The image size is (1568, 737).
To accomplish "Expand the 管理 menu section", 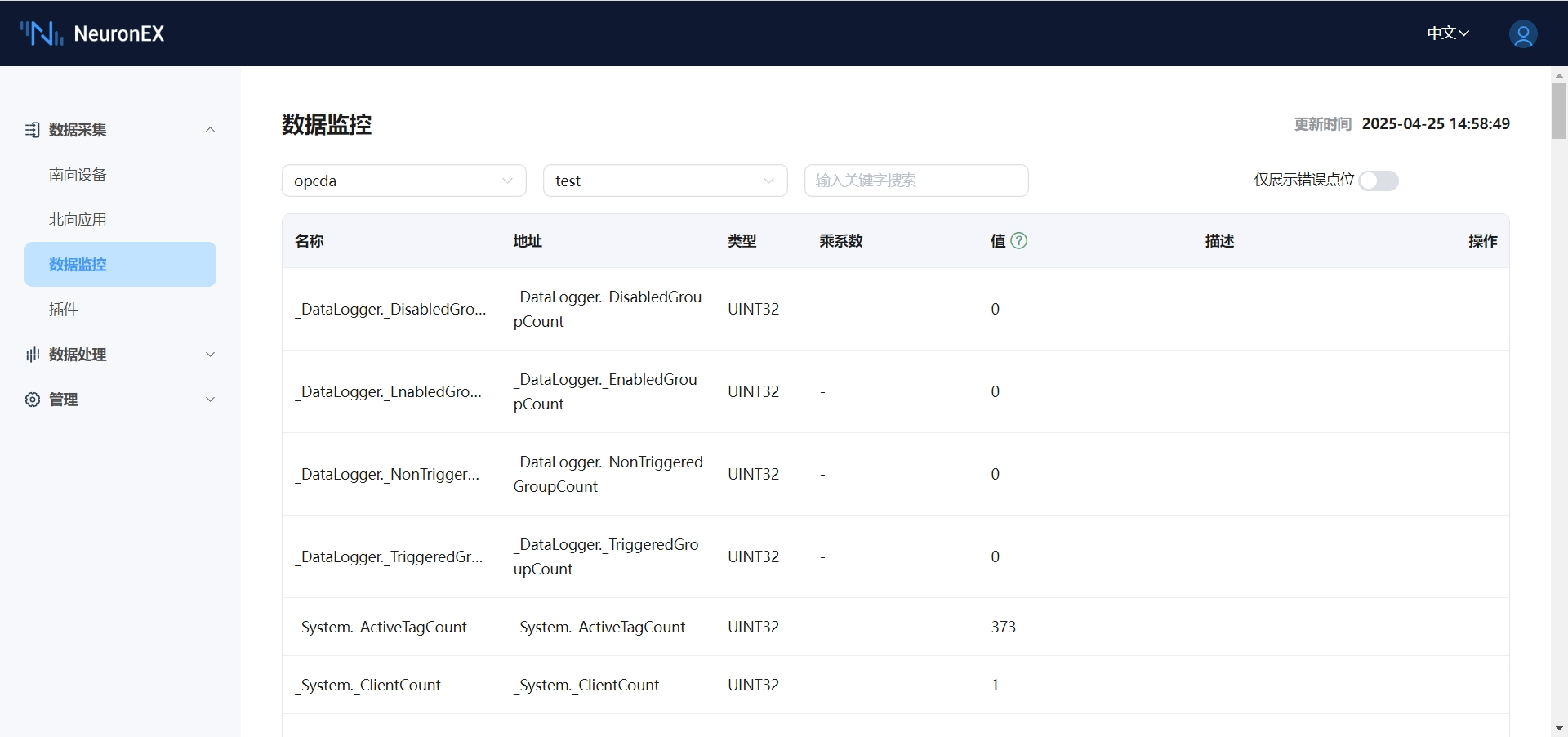I will tap(210, 400).
